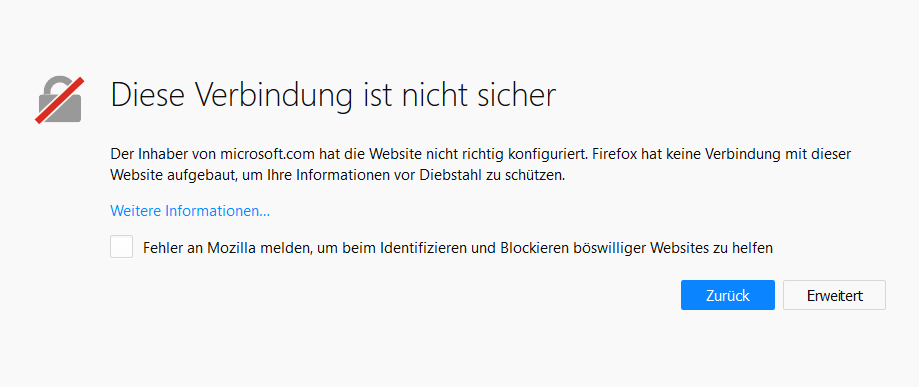Image resolution: width=919 pixels, height=387 pixels.
Task: Click the heading 'Diese Verbindung ist nicht sicher'
Action: point(333,95)
